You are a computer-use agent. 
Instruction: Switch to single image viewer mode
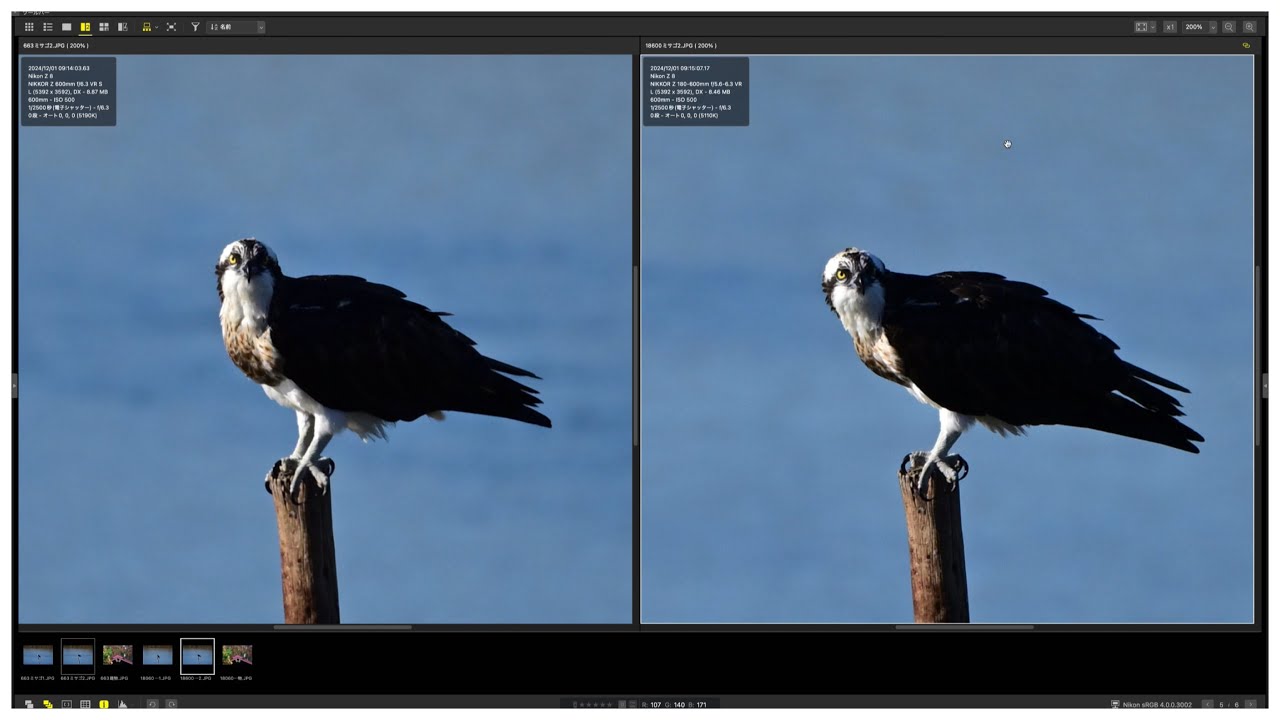click(67, 27)
